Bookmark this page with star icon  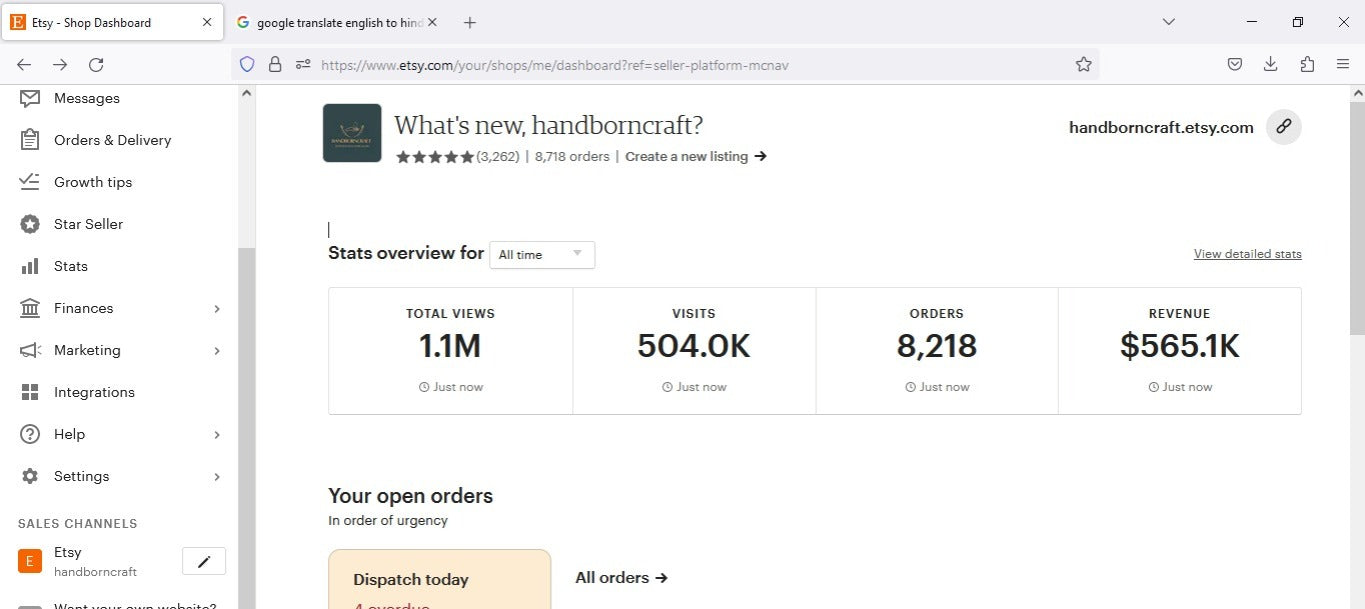tap(1083, 65)
